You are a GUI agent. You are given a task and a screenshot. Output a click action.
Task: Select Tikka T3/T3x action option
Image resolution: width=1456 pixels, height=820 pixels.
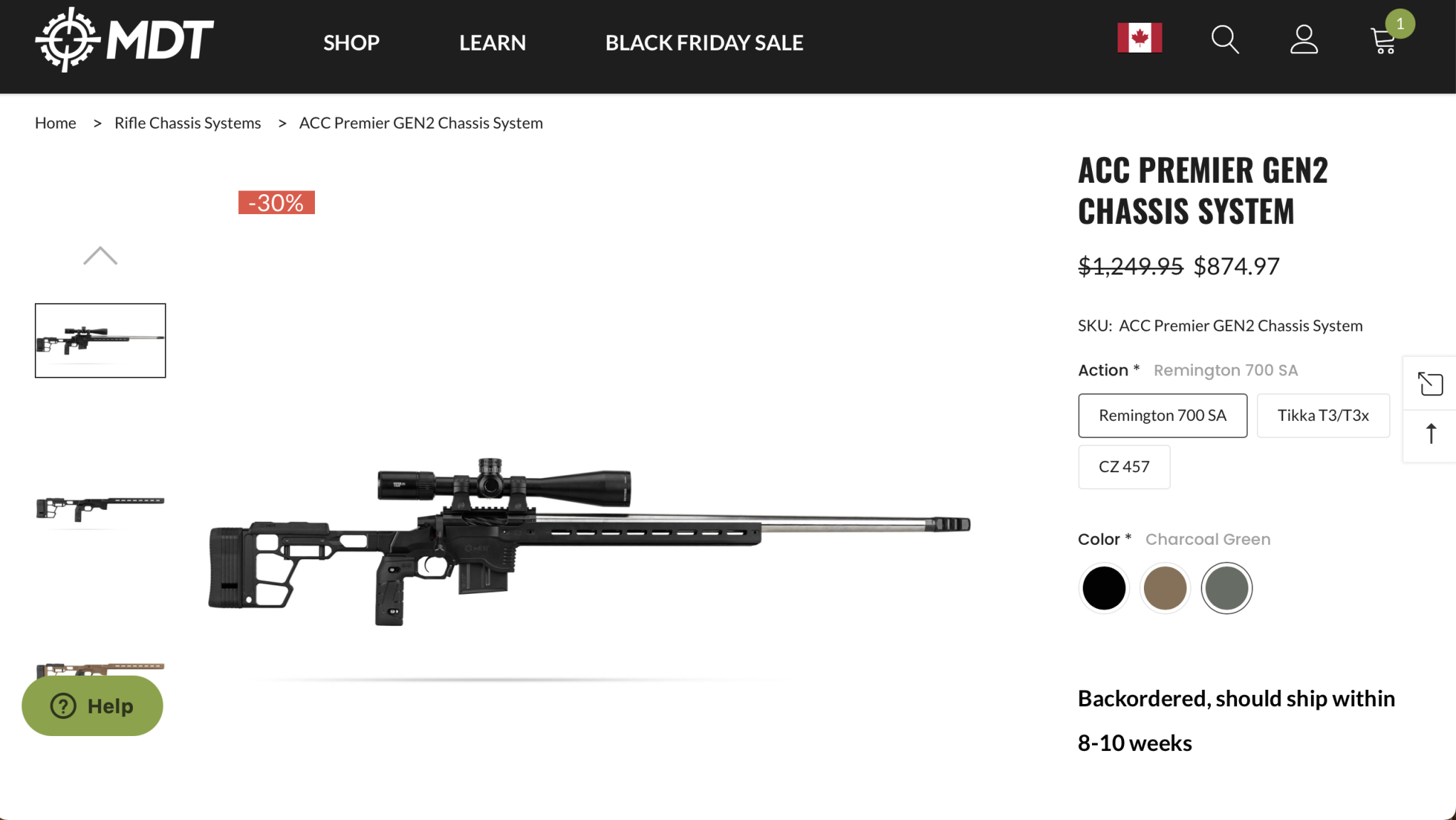(1322, 415)
